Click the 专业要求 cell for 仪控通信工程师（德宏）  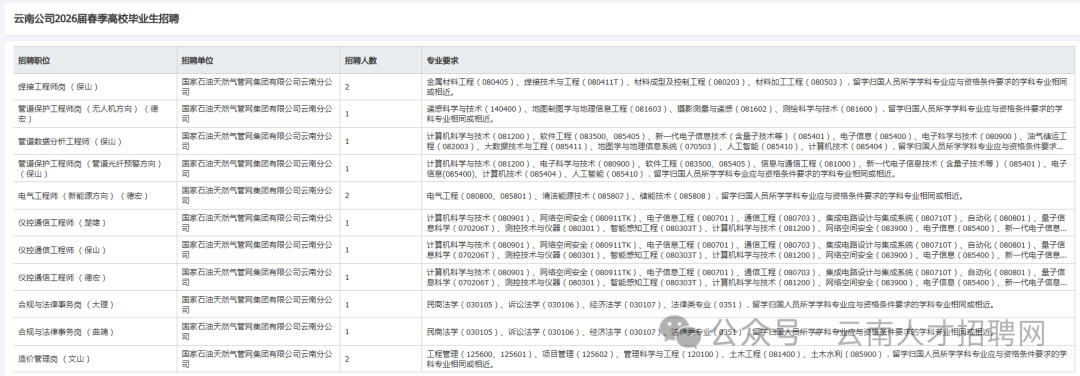click(747, 277)
